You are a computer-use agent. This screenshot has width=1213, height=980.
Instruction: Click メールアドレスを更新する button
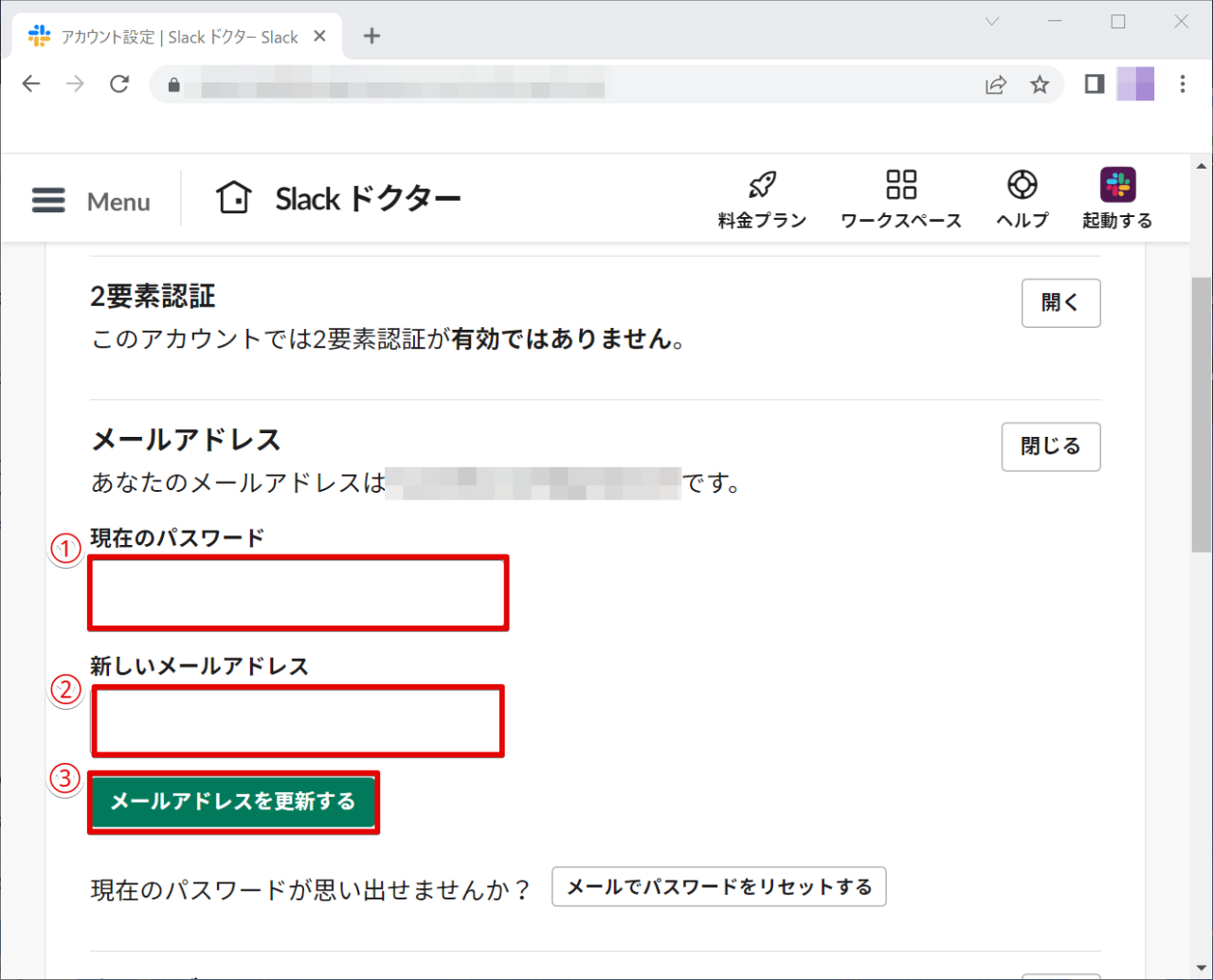tap(233, 802)
